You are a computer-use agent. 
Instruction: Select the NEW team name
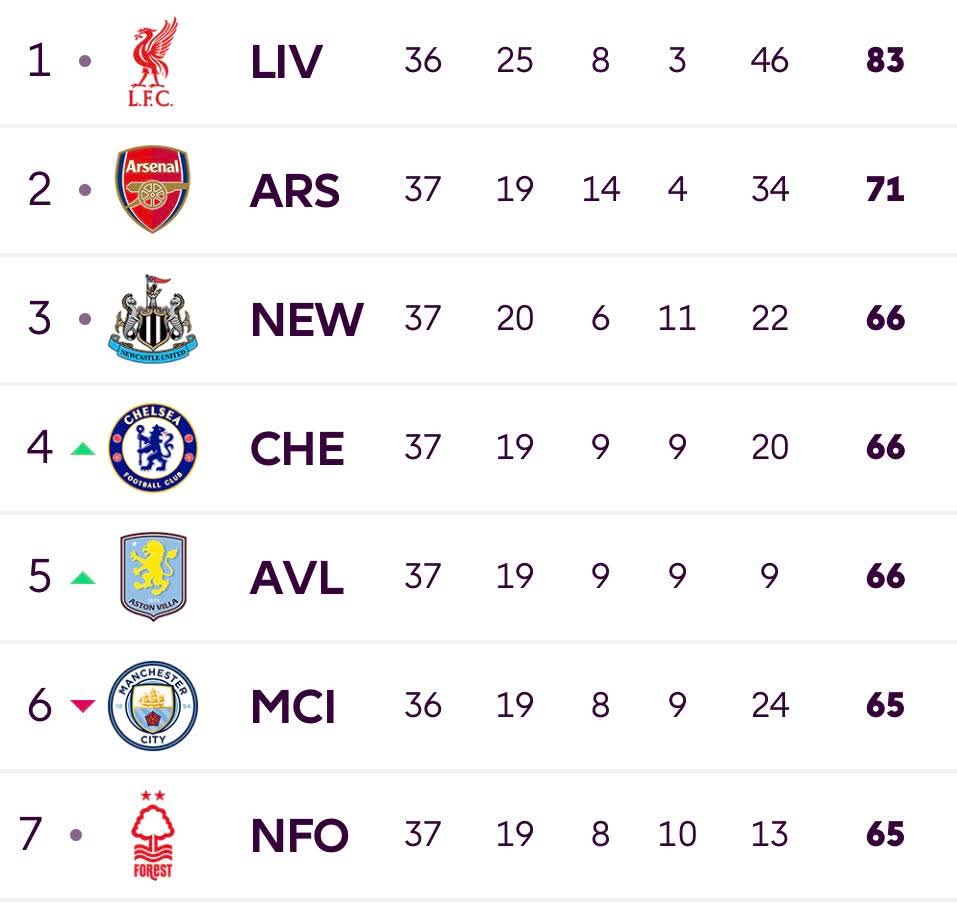[307, 319]
